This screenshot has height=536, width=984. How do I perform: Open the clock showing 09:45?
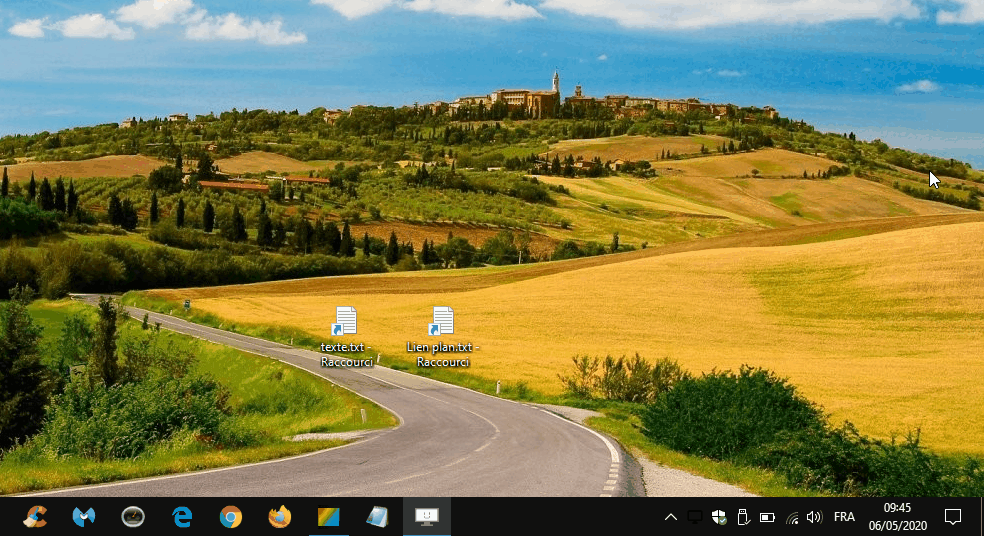click(897, 517)
